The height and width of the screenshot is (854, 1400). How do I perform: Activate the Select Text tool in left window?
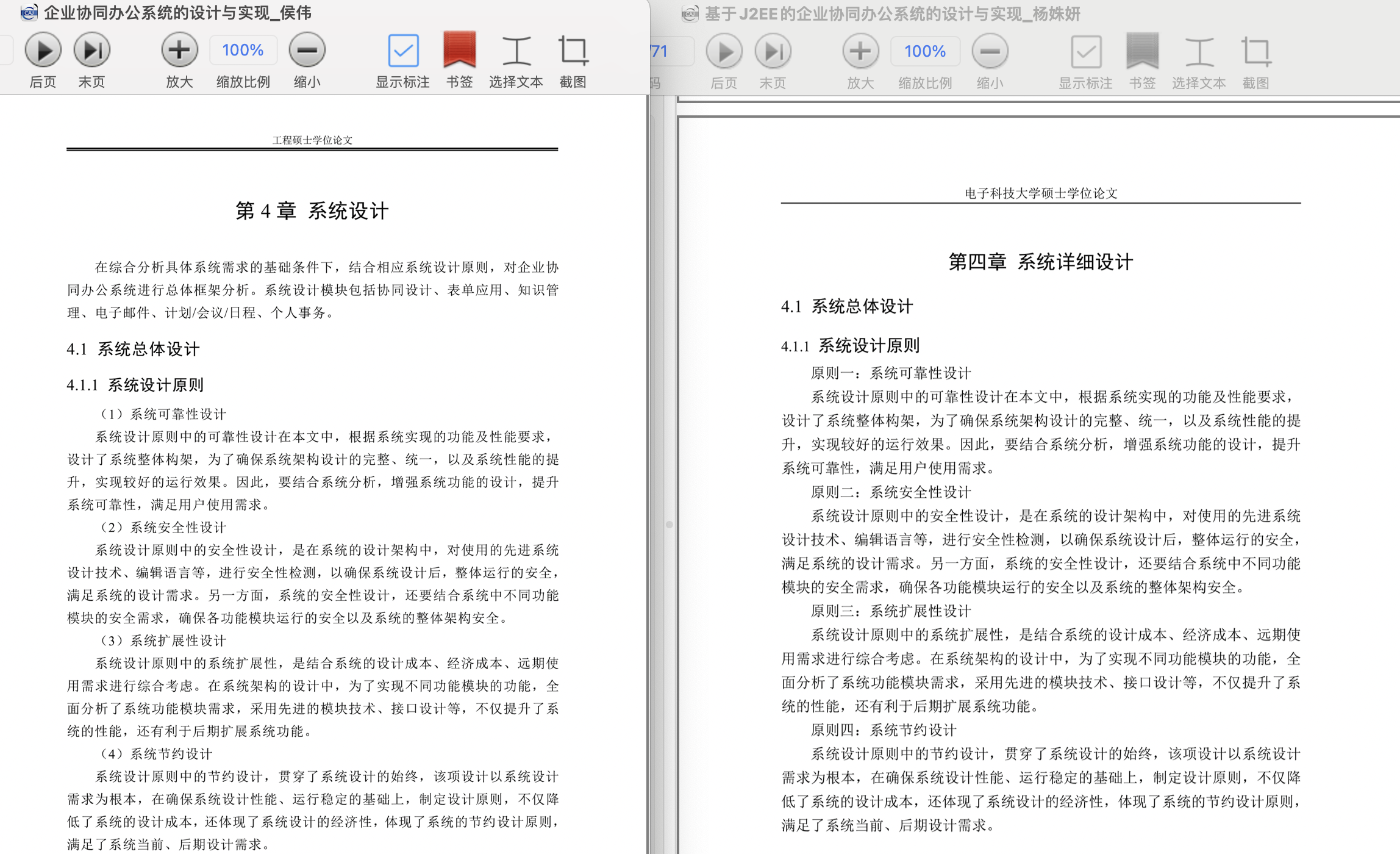(x=516, y=50)
